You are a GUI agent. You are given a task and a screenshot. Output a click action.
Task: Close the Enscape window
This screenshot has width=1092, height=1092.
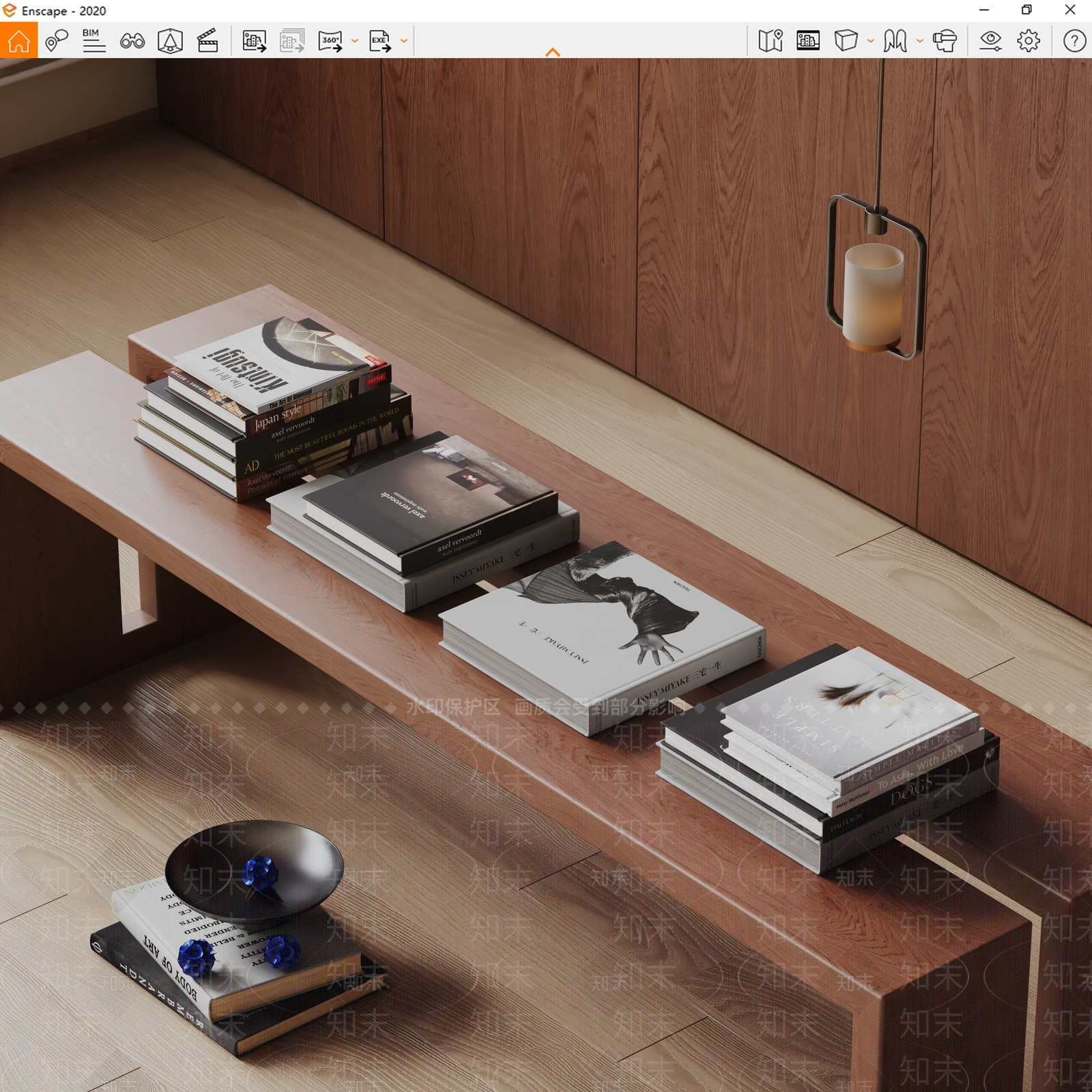click(x=1070, y=10)
